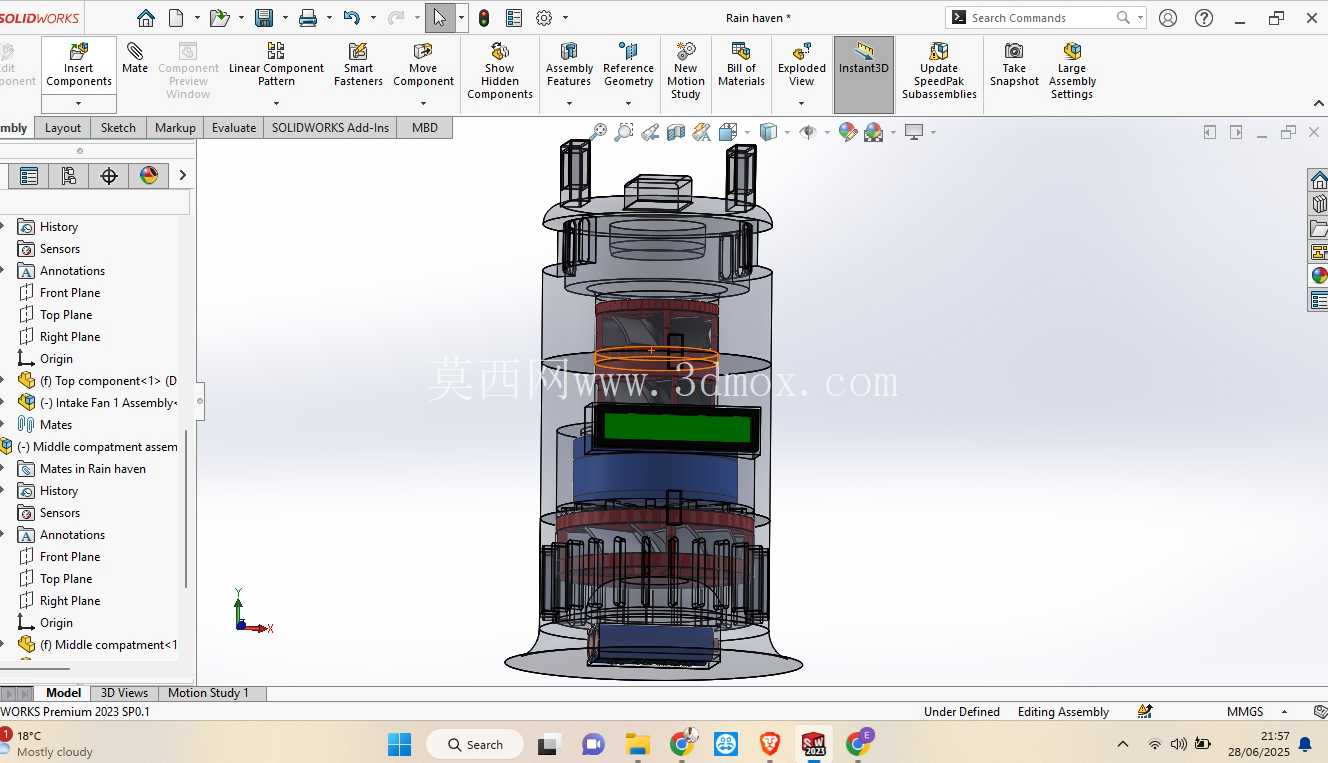Toggle Hide/Show Items eye icon

coord(808,132)
